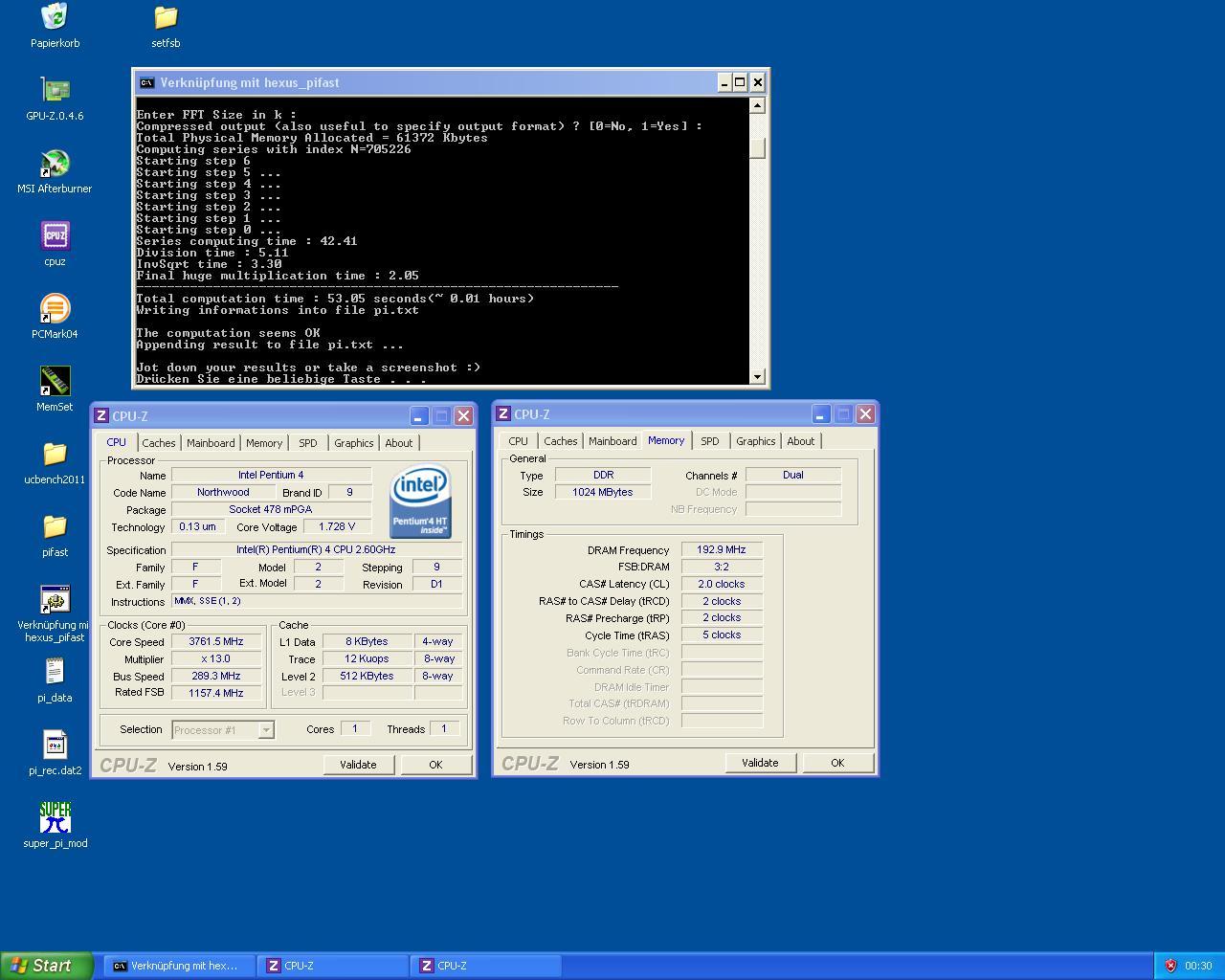Screen dimensions: 1225x980
Task: Activate the second CPU-Z taskbar button
Action: (x=486, y=966)
